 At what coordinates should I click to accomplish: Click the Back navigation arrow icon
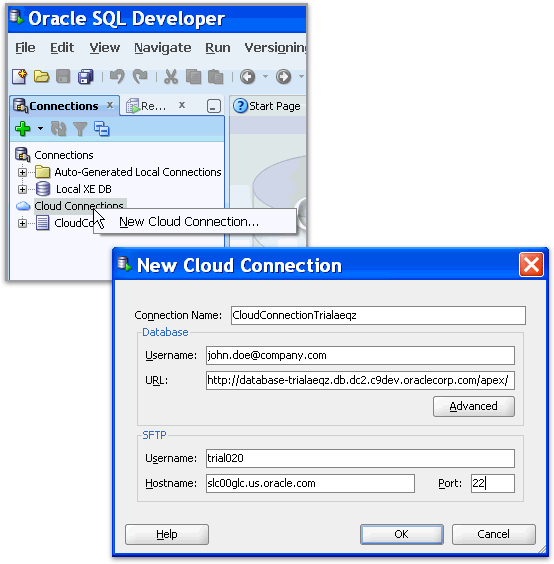(x=248, y=77)
